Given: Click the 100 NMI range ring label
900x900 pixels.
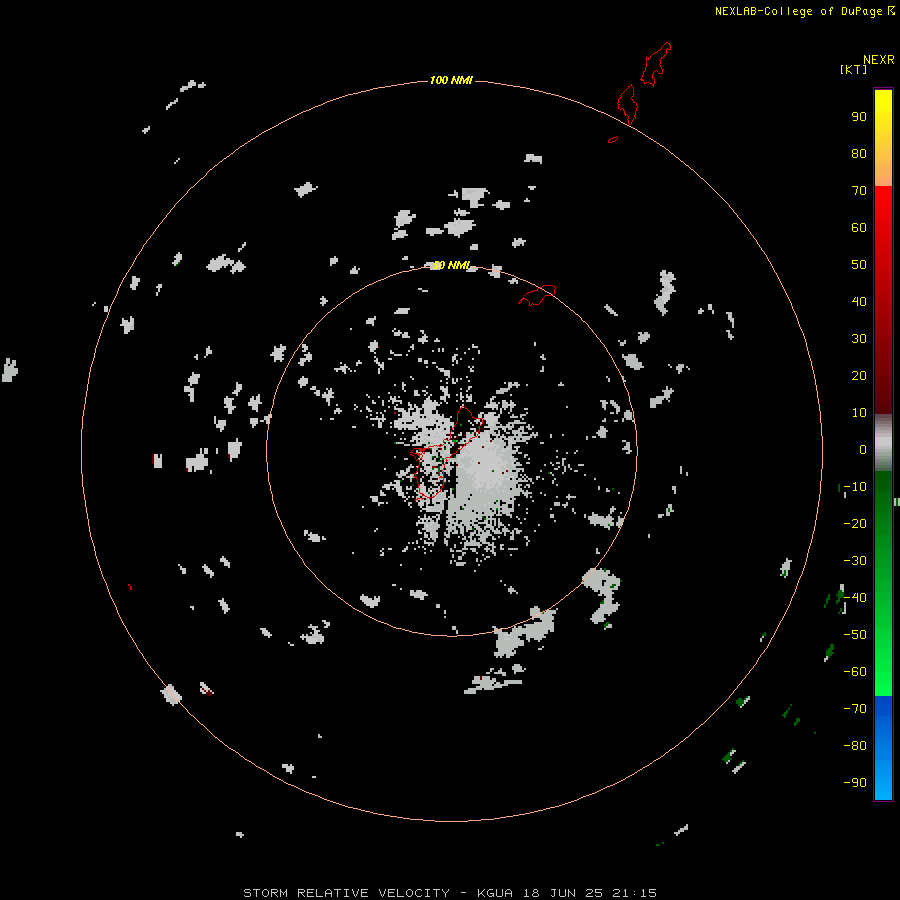Looking at the screenshot, I should click(451, 80).
